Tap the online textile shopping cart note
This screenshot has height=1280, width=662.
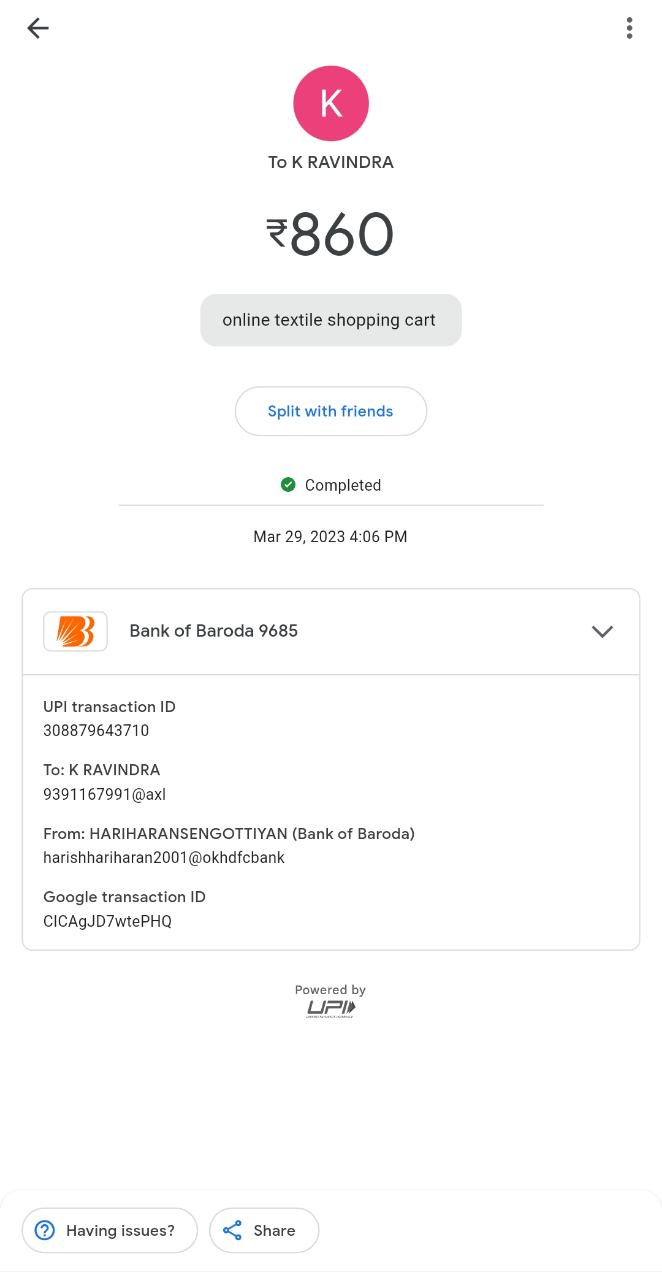[330, 320]
